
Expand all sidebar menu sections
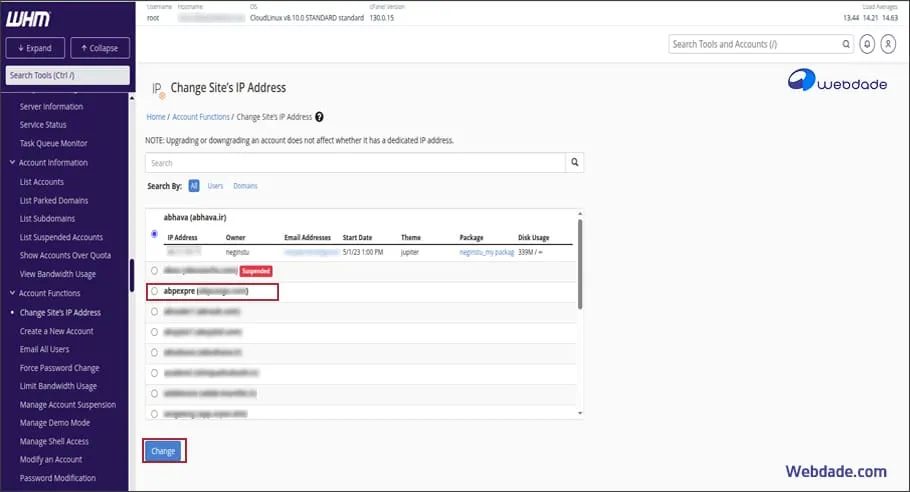pyautogui.click(x=35, y=48)
